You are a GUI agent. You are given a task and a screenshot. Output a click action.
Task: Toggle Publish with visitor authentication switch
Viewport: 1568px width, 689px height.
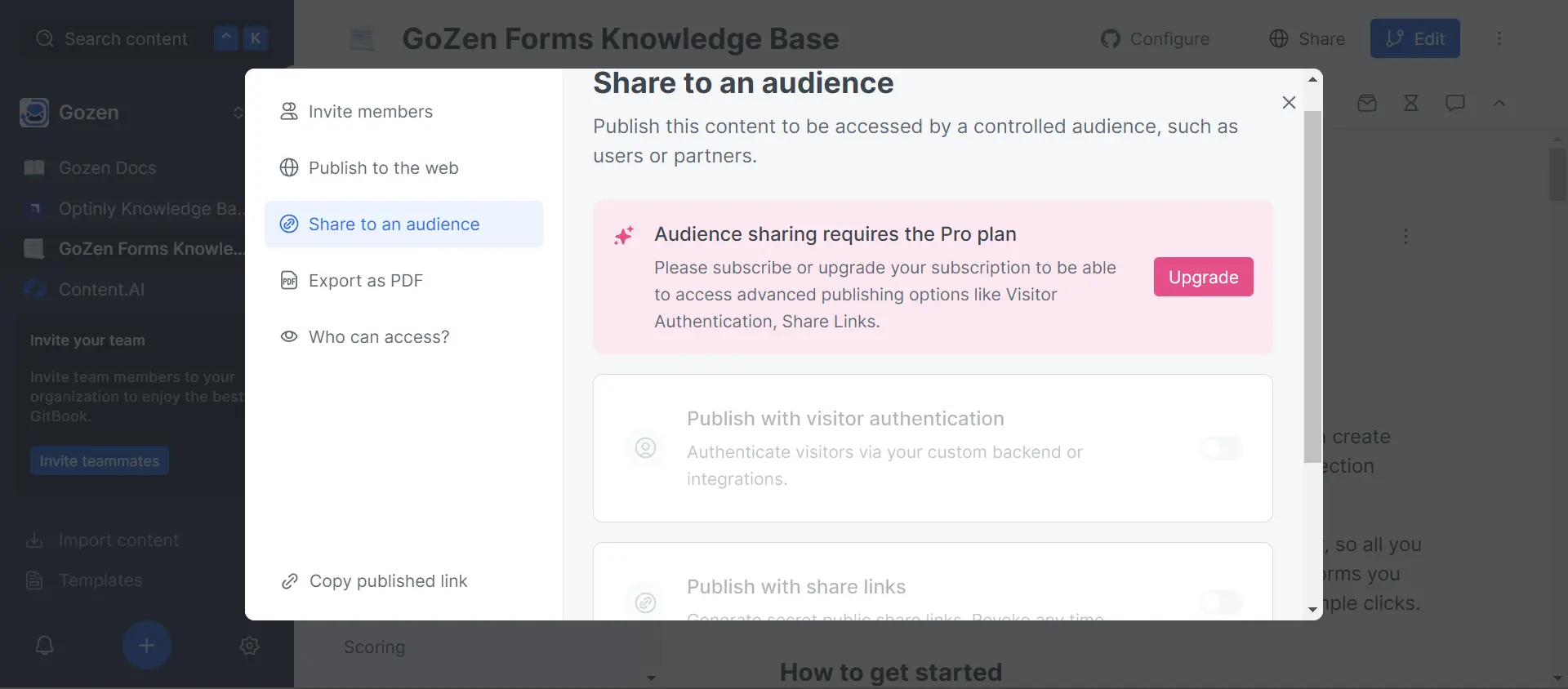[1221, 448]
